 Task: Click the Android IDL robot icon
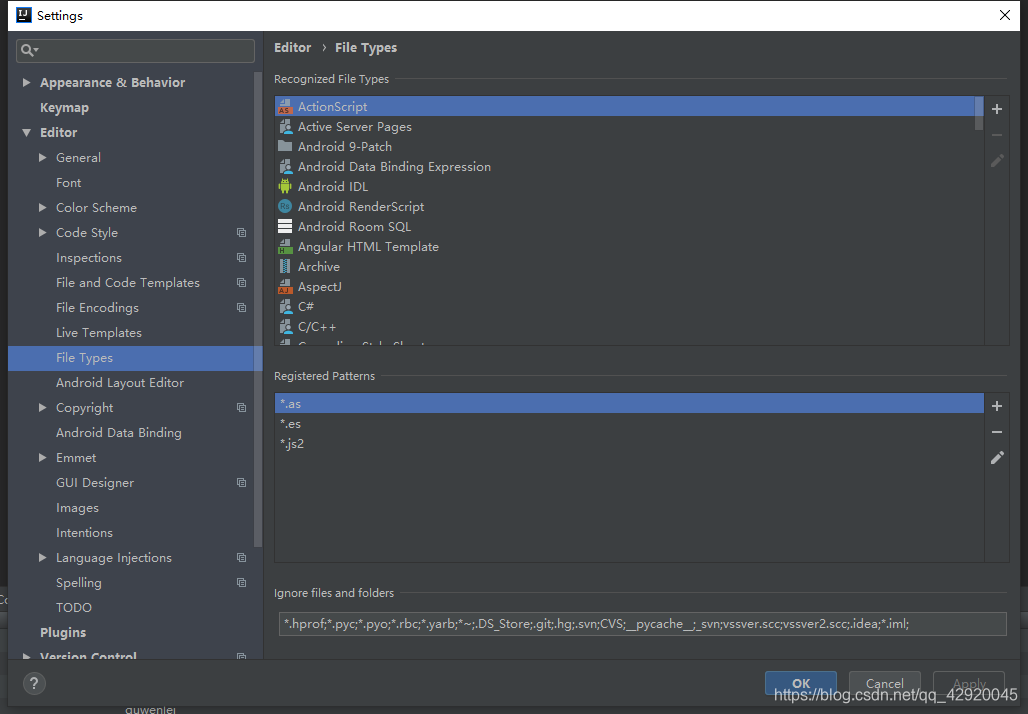(x=285, y=186)
